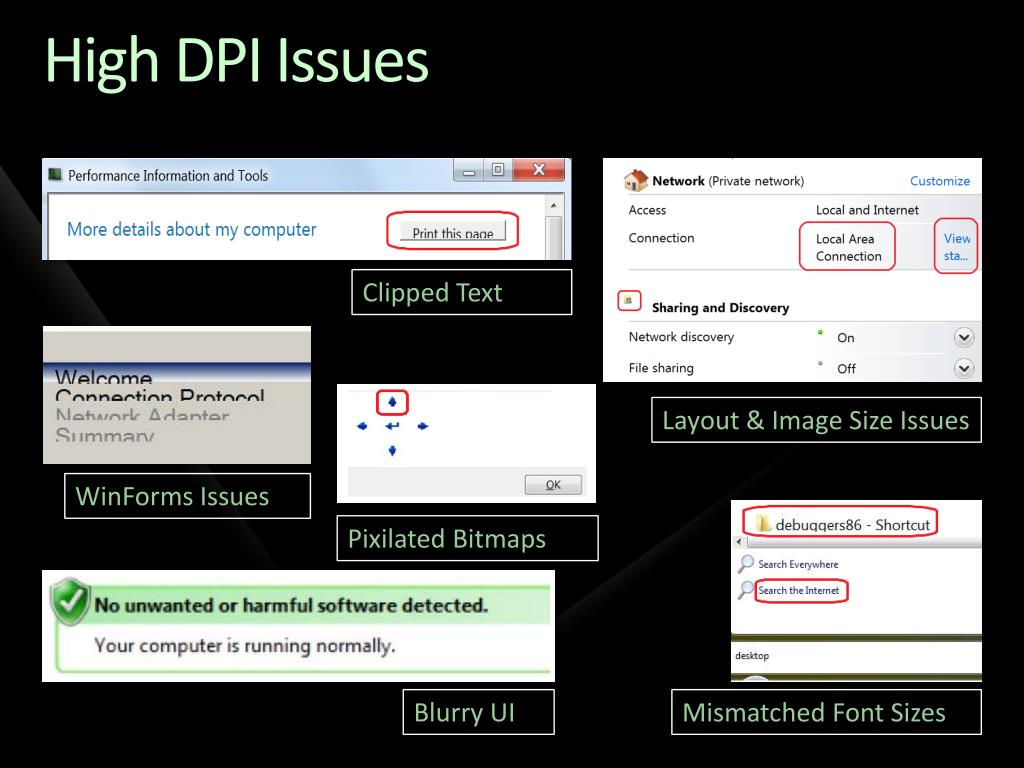
Task: Click the Sharing and Discovery small icon
Action: coord(628,300)
